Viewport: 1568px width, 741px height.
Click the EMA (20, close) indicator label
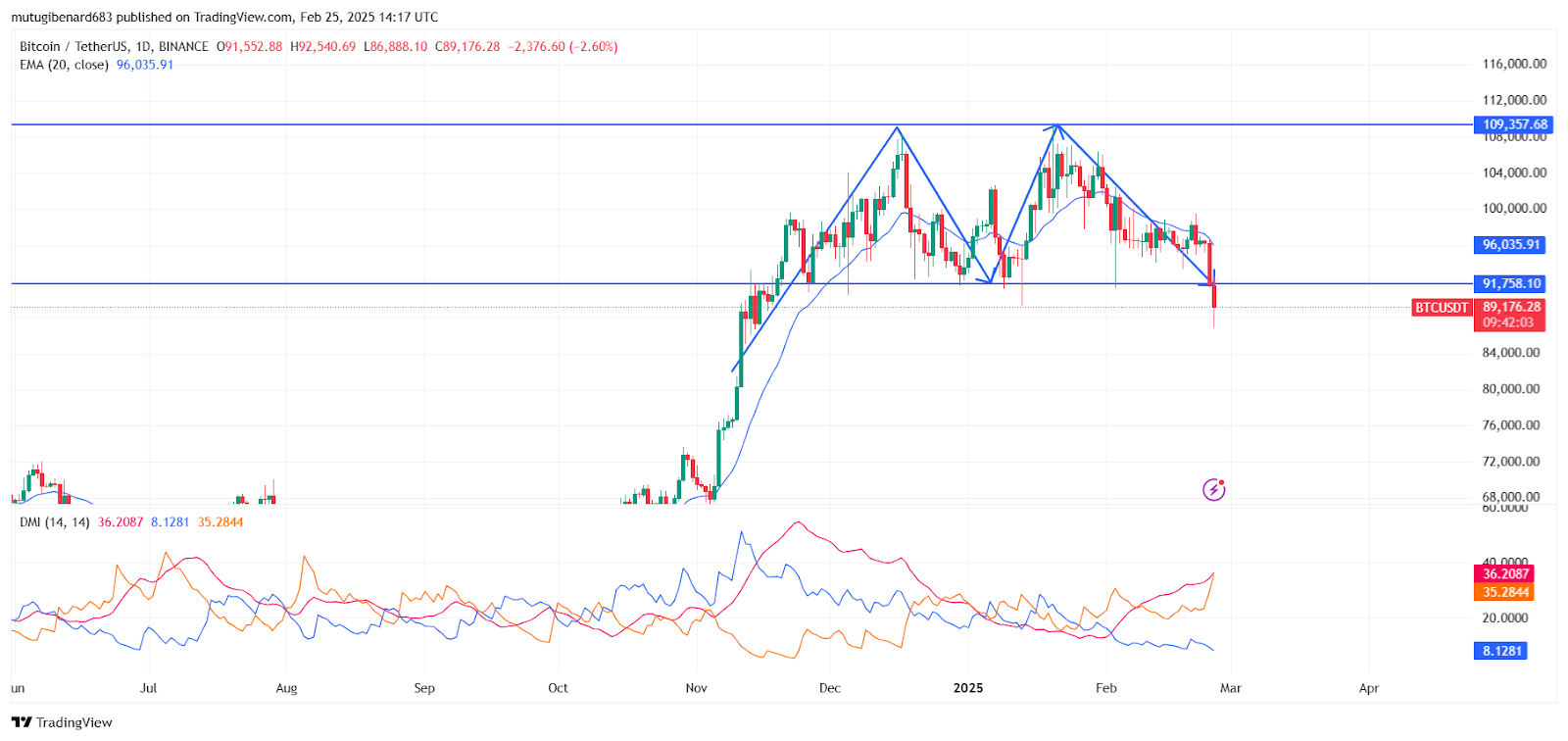tap(64, 65)
